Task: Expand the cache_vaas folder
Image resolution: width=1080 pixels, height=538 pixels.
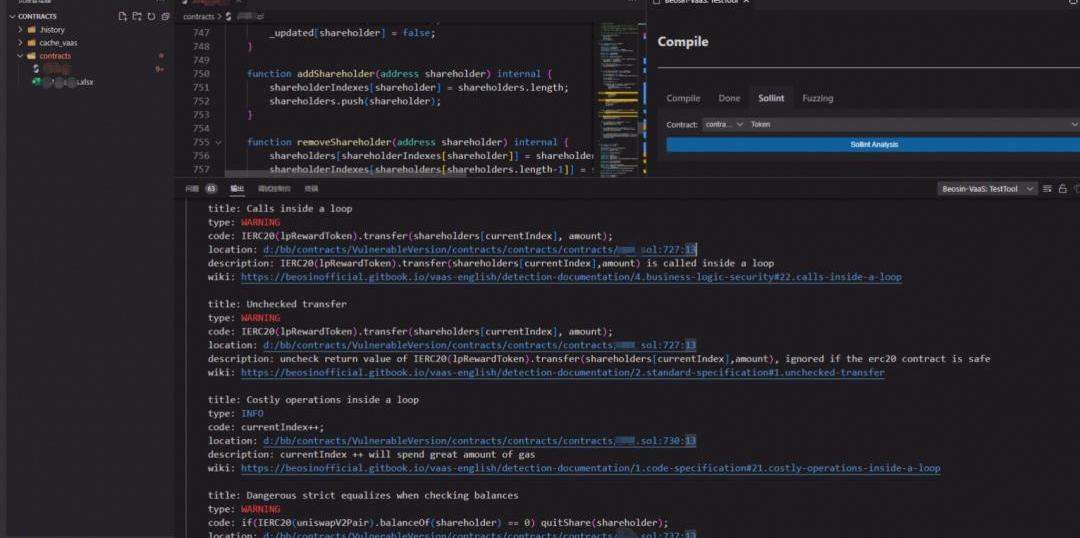Action: coord(20,43)
